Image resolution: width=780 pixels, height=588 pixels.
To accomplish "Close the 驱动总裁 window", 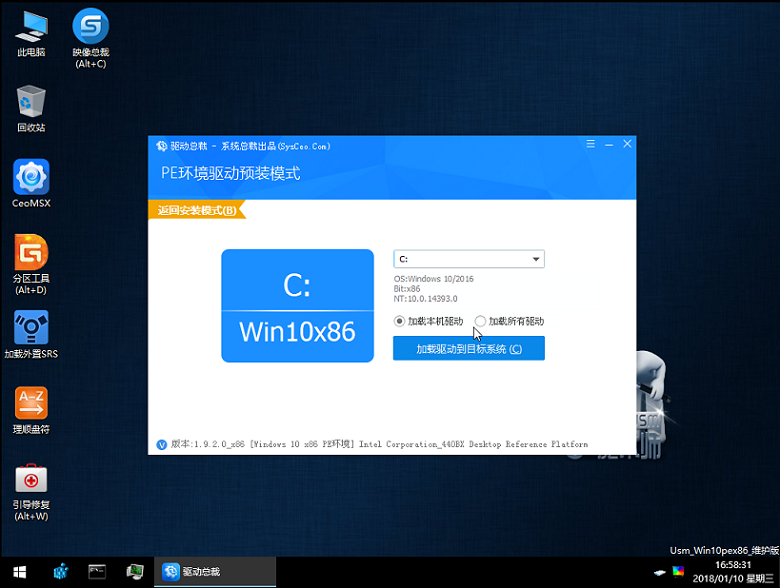I will pyautogui.click(x=627, y=144).
